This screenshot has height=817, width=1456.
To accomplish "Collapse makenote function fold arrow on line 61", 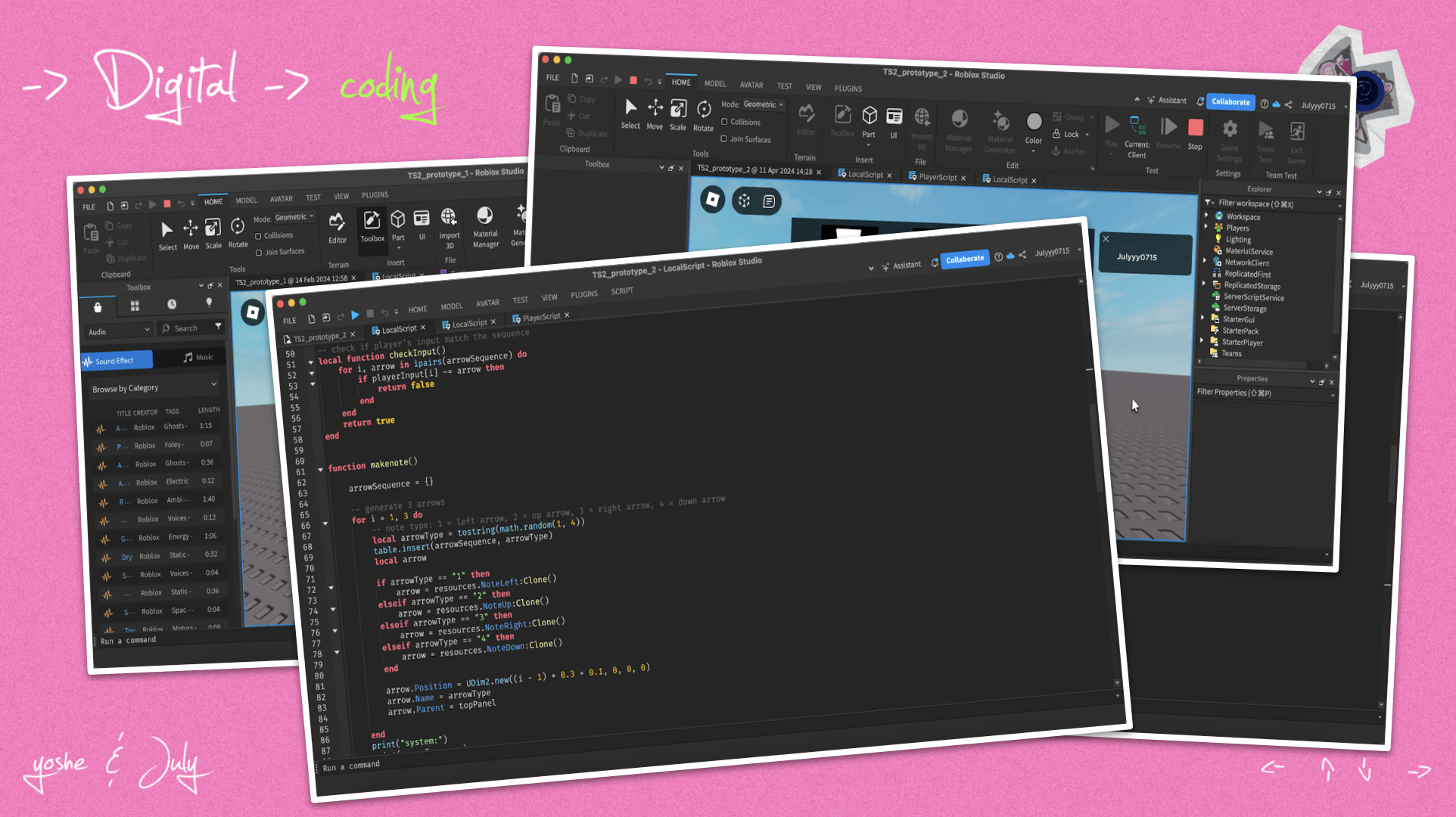I will click(320, 470).
